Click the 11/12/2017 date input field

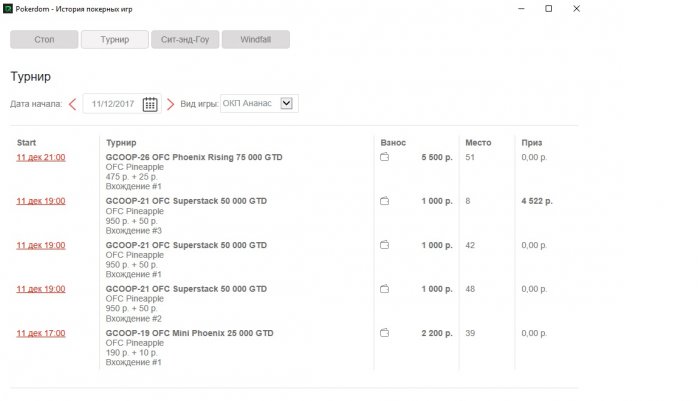(112, 103)
